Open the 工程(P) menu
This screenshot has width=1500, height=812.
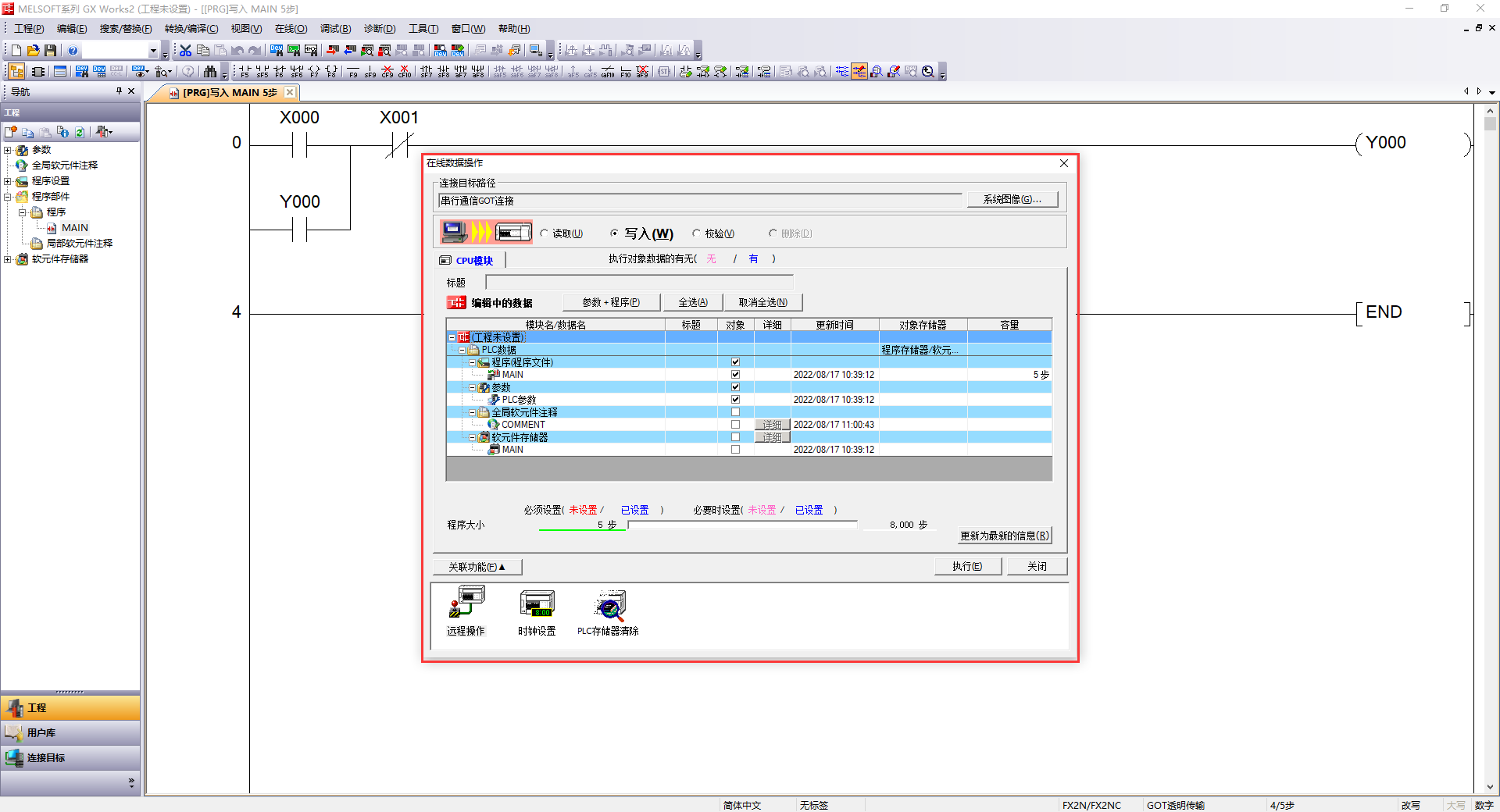[29, 29]
